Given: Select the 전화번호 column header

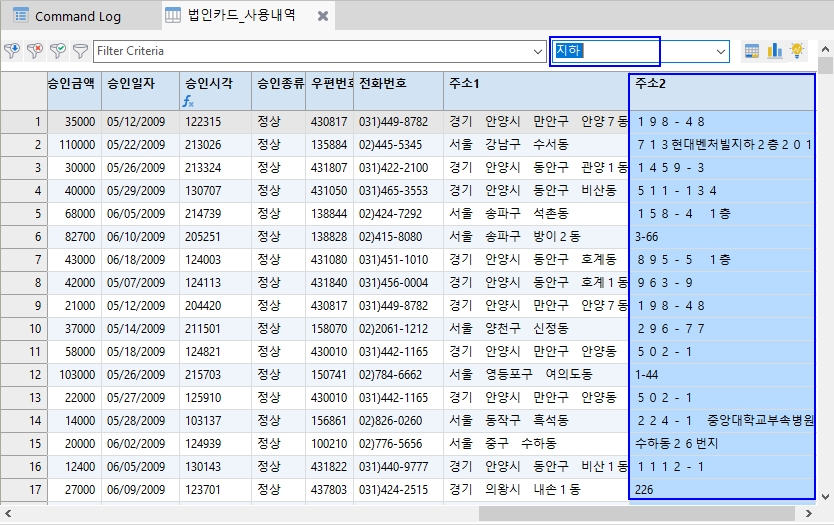Looking at the screenshot, I should tap(398, 91).
